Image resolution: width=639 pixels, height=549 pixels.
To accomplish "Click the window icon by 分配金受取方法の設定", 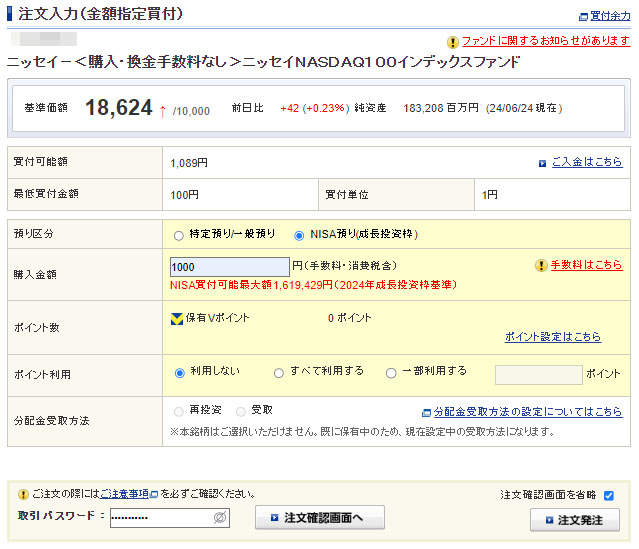I will [427, 412].
